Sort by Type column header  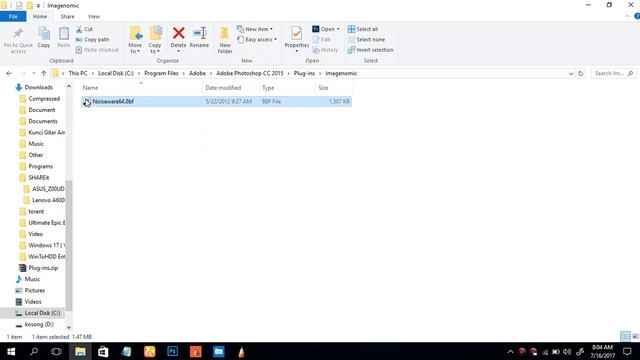tap(268, 88)
